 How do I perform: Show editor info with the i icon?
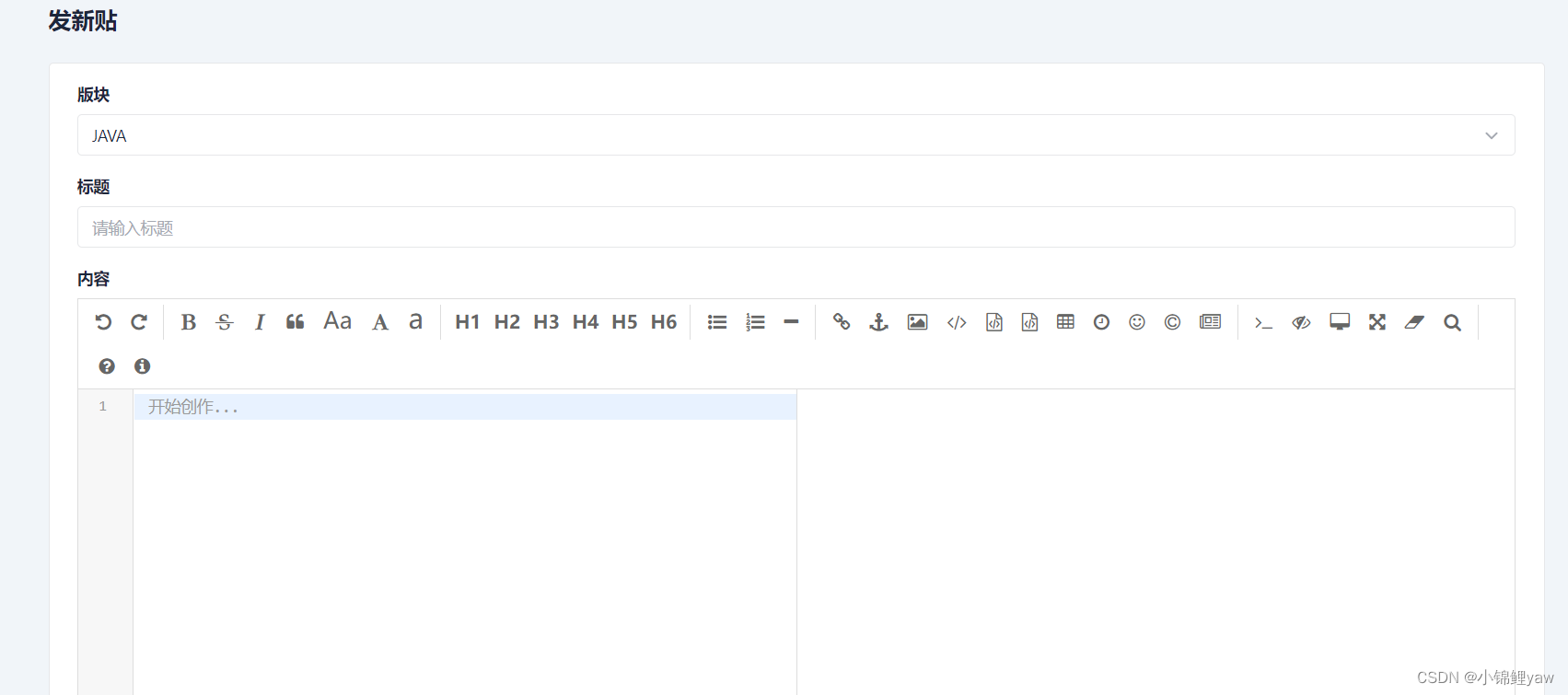(143, 366)
